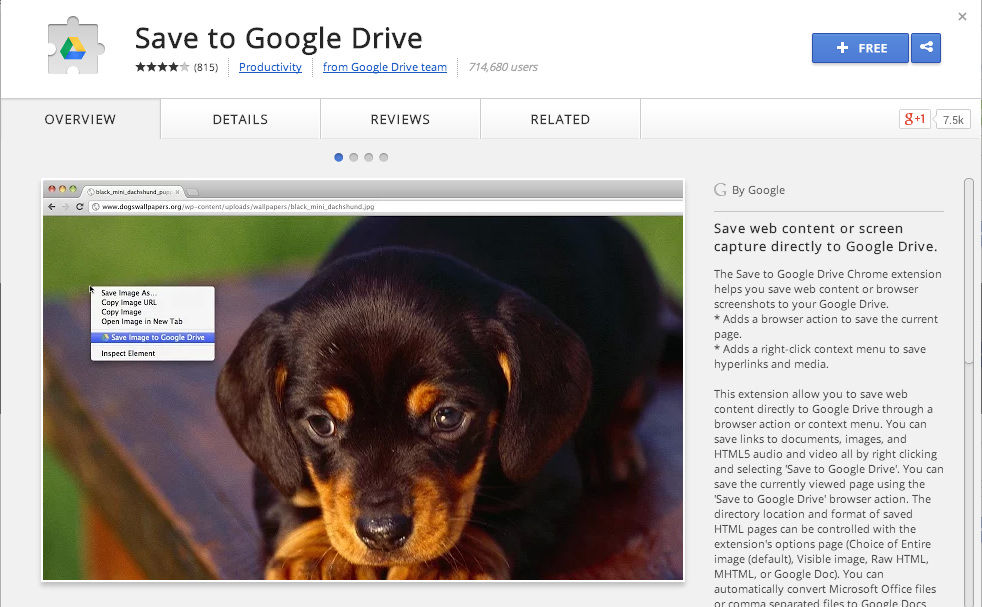The width and height of the screenshot is (982, 607).
Task: Open the Productivity category link
Action: [271, 67]
